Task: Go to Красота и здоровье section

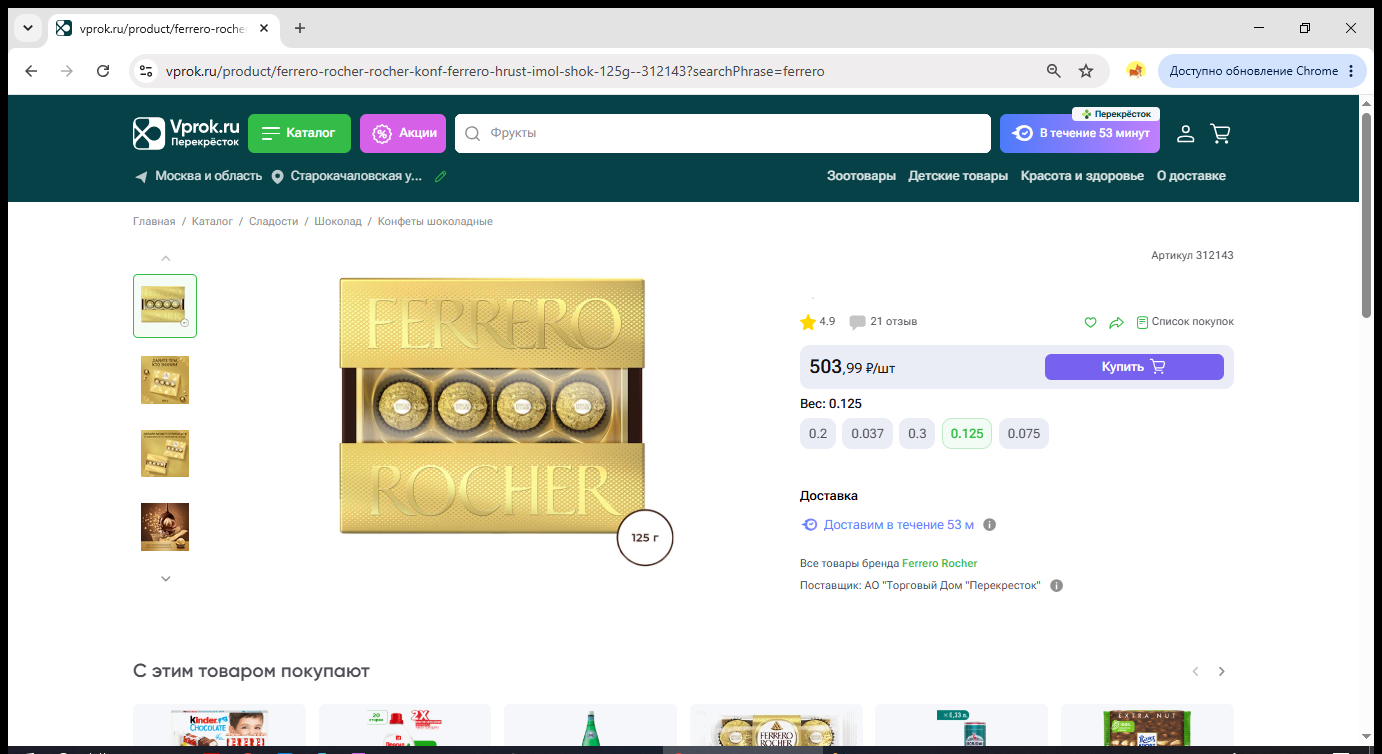Action: pos(1082,176)
